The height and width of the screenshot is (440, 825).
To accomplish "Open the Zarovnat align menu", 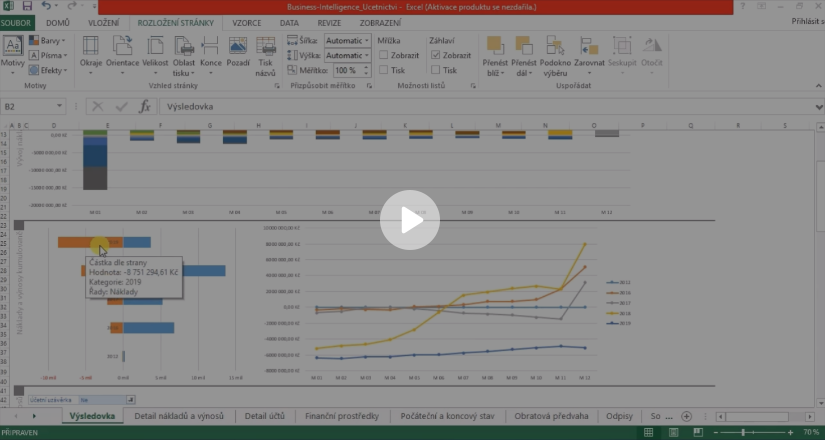I will click(x=589, y=56).
